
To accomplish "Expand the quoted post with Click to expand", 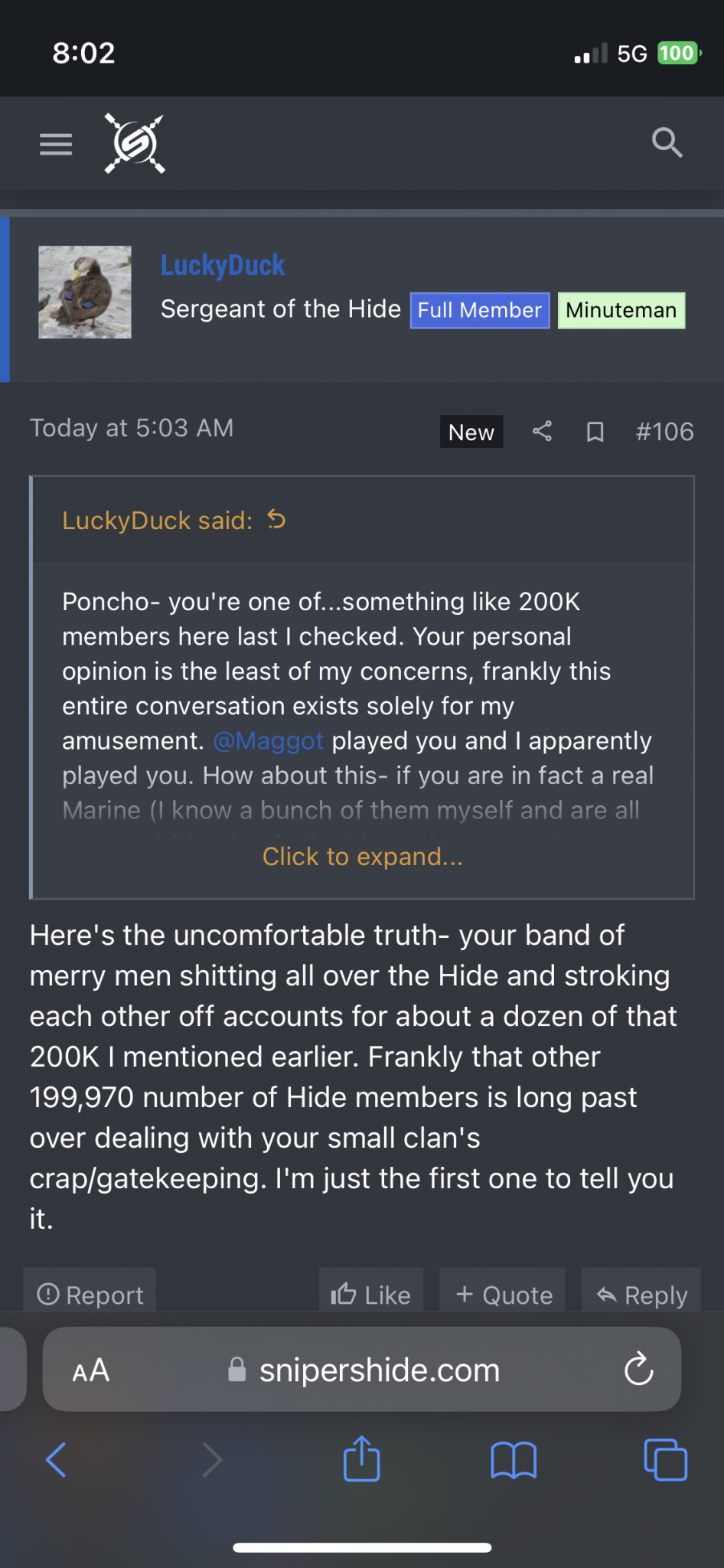I will coord(363,857).
